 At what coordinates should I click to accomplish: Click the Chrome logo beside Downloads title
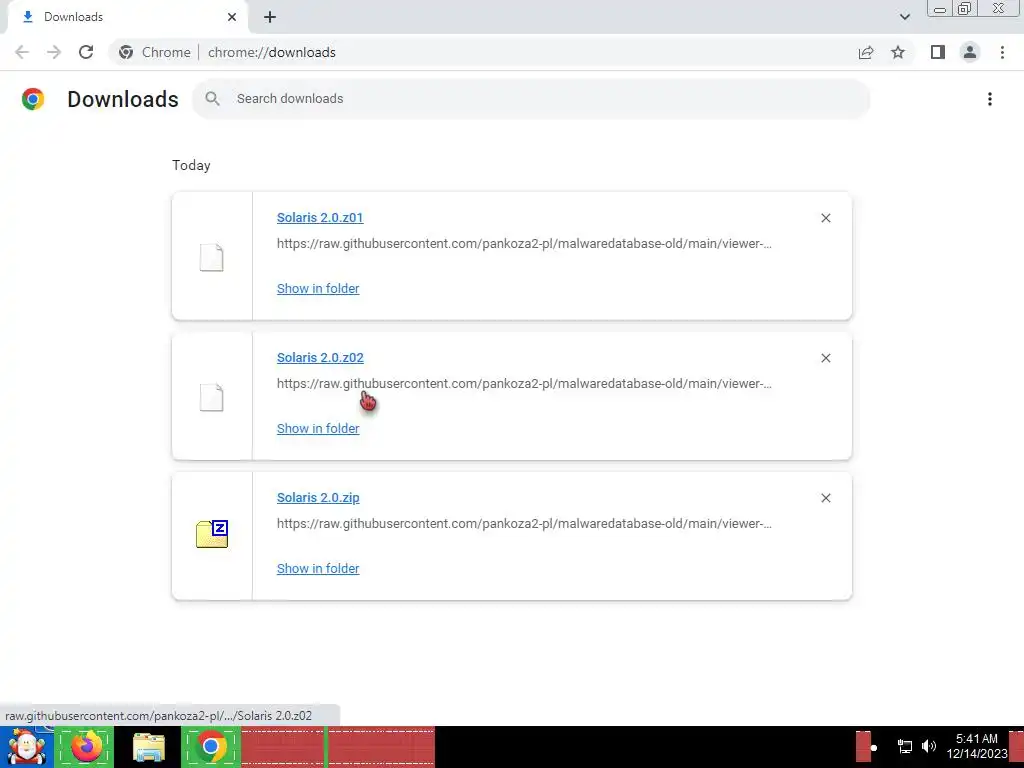click(x=33, y=99)
